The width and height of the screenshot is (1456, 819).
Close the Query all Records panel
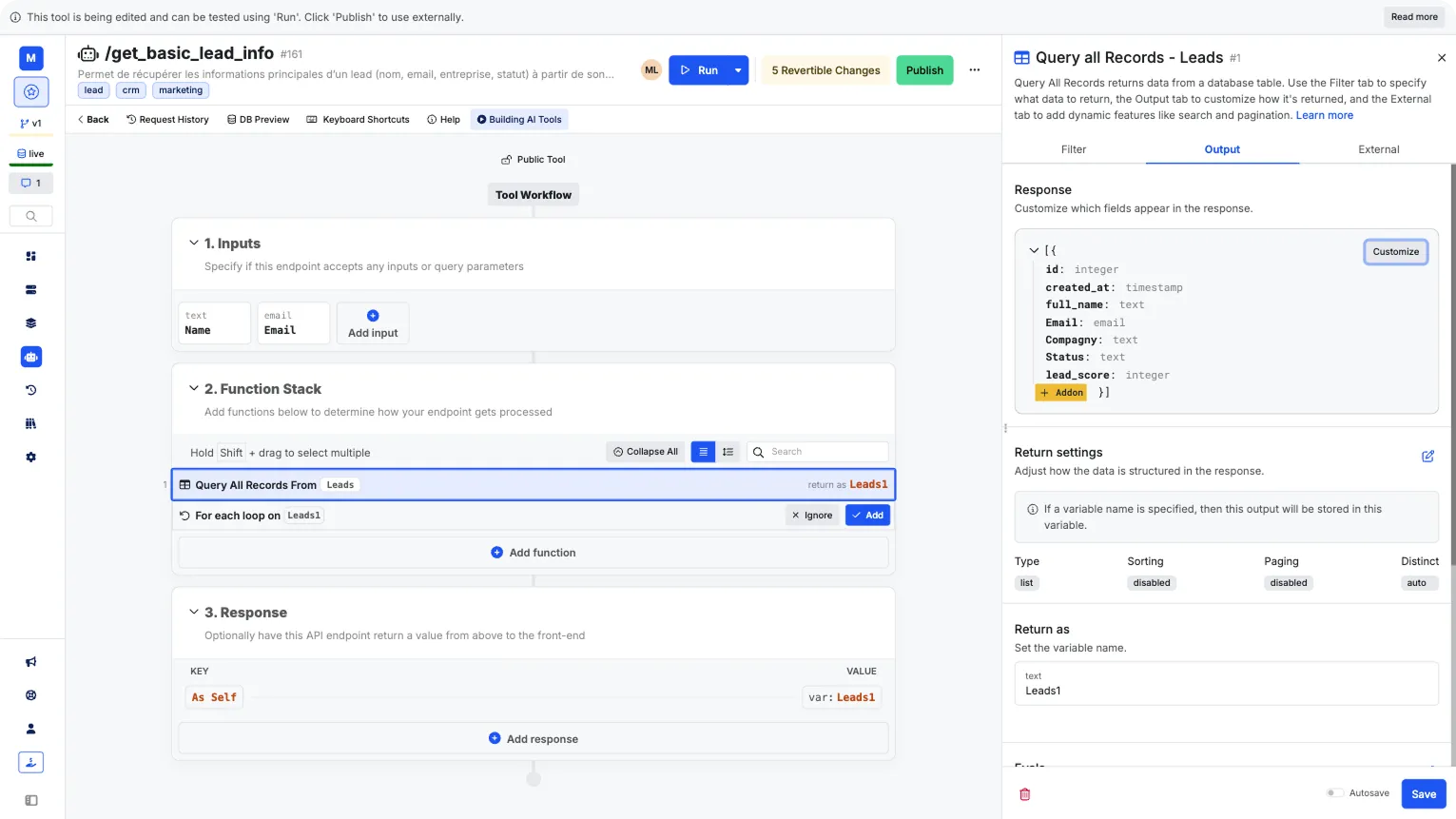point(1442,58)
